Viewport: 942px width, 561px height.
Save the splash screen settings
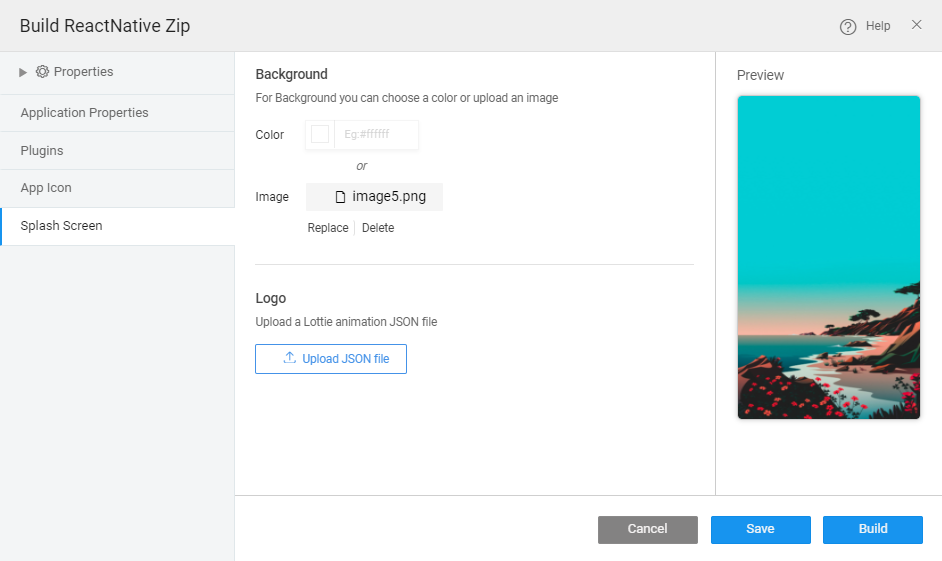click(760, 529)
